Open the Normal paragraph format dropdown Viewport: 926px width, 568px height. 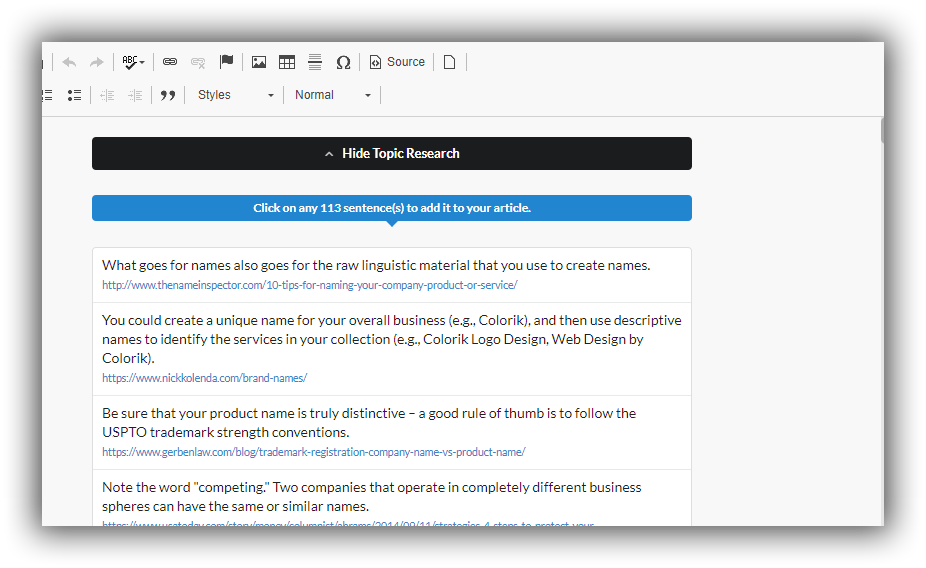pyautogui.click(x=332, y=95)
